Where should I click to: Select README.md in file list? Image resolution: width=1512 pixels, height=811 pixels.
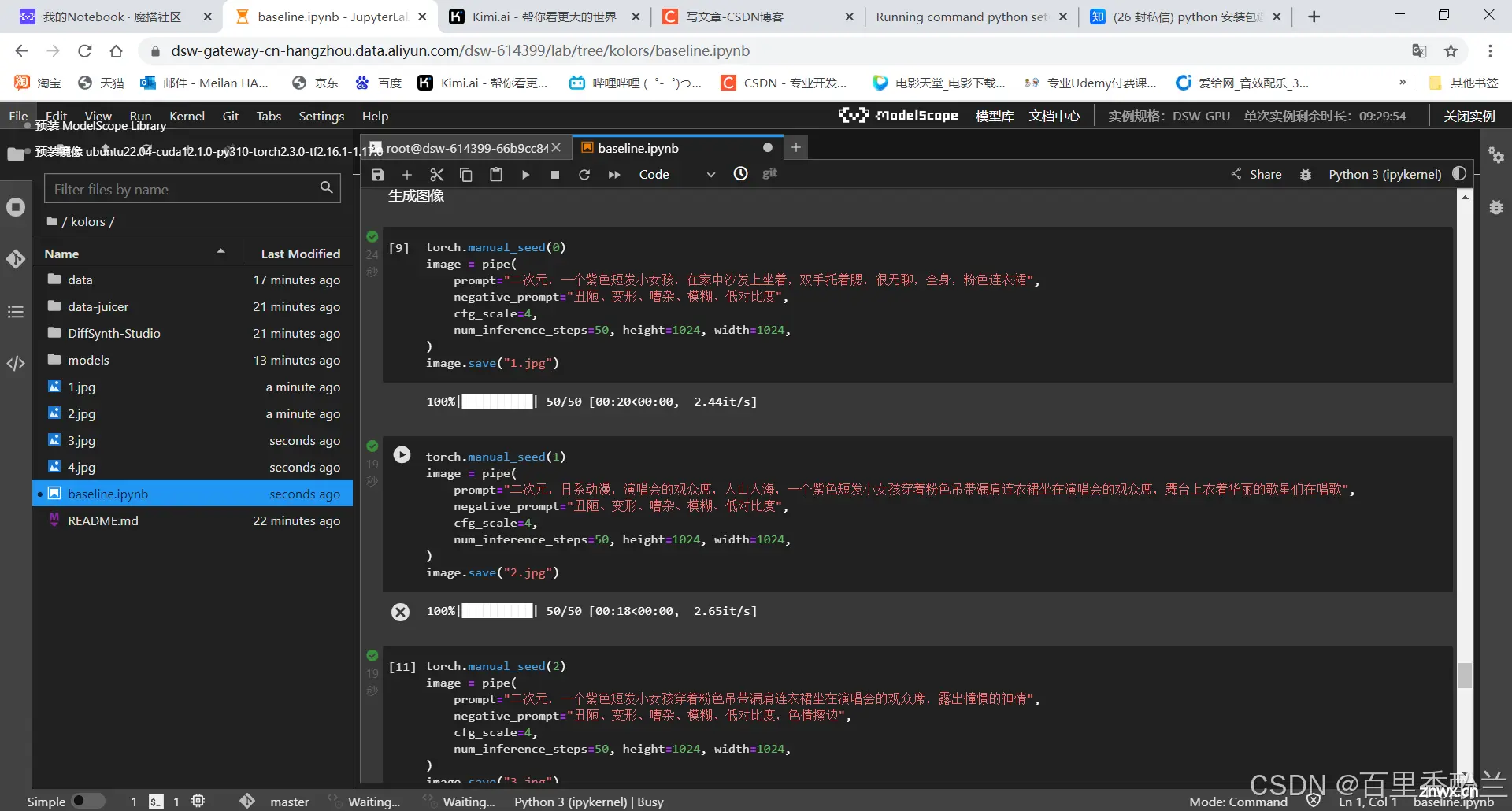click(x=192, y=520)
